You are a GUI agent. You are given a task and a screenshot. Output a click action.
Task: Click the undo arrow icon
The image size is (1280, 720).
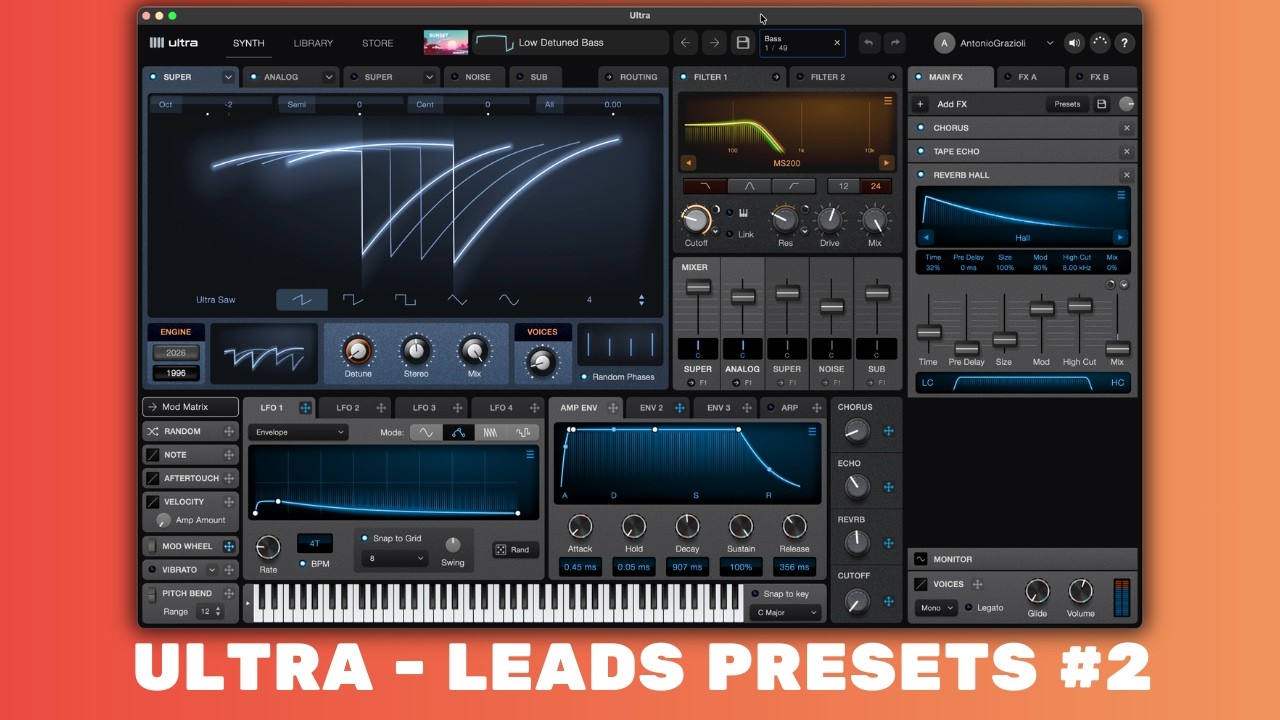(x=868, y=43)
